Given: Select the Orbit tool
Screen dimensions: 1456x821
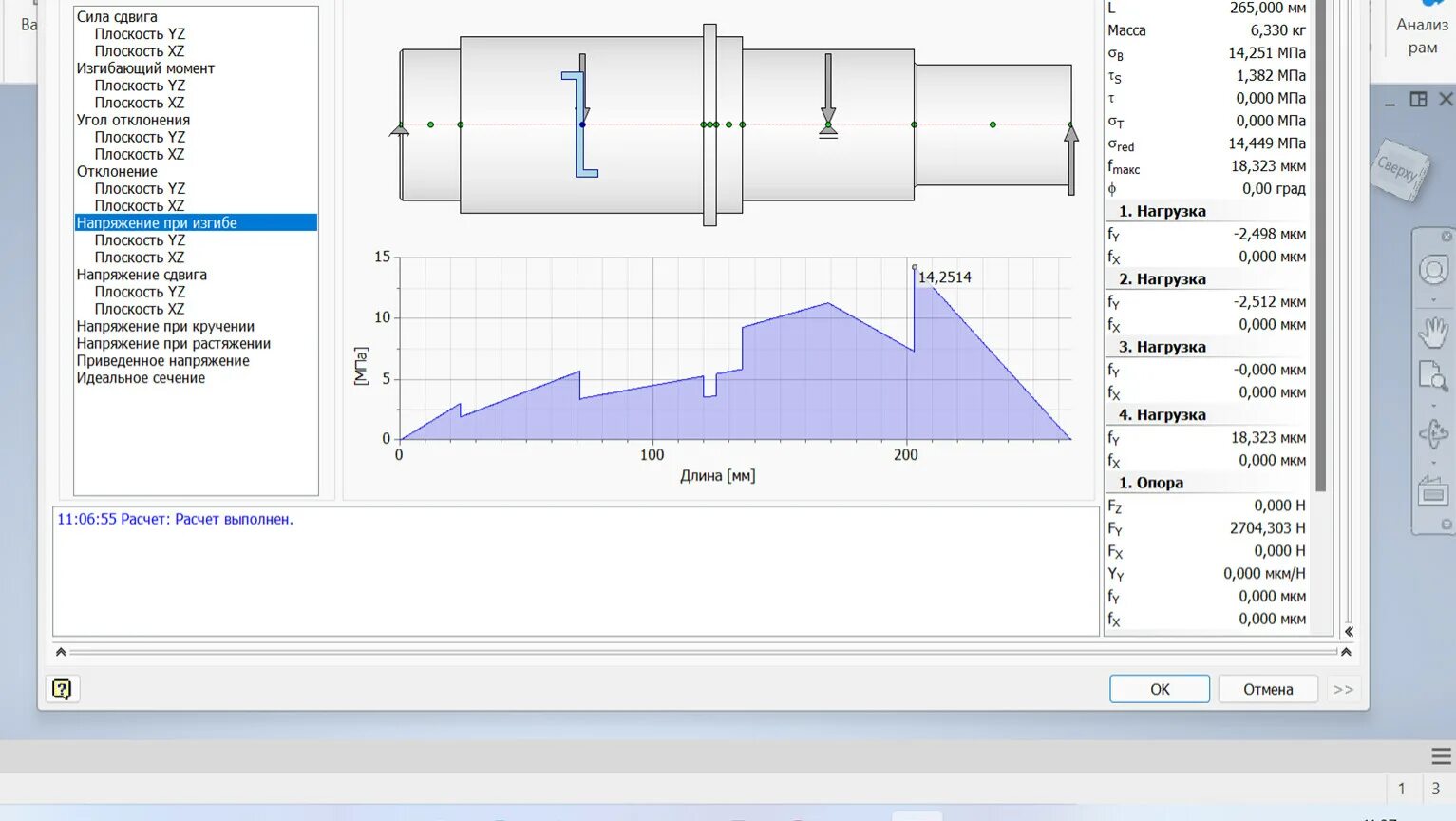Looking at the screenshot, I should pyautogui.click(x=1433, y=434).
